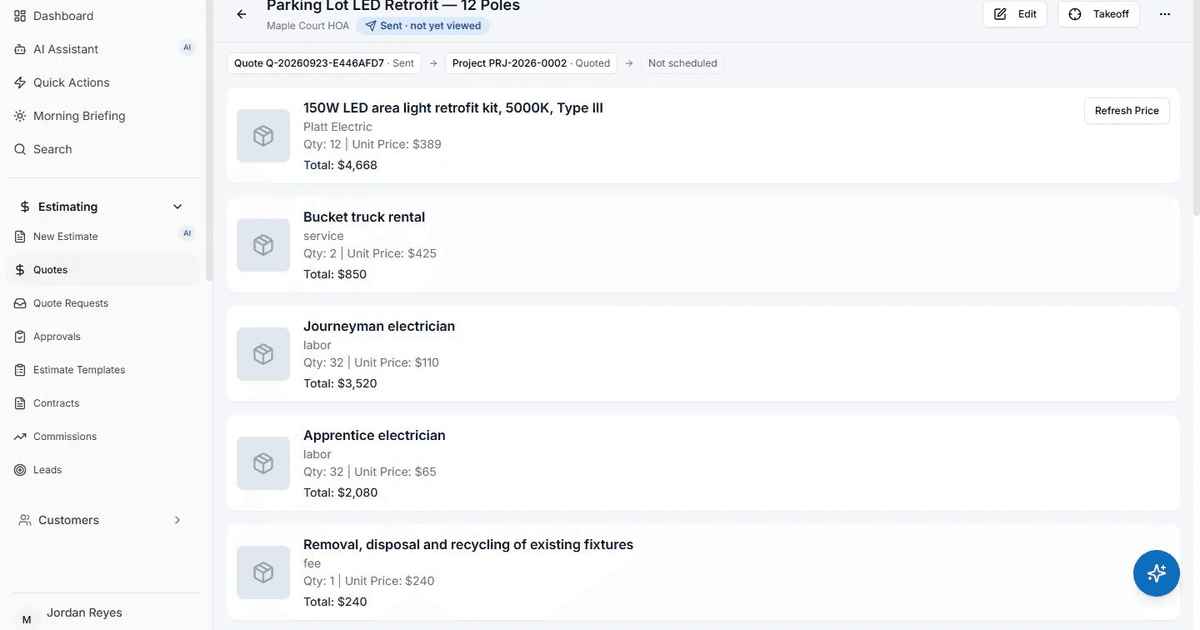Open the AI sparkle assistant floating button
Image resolution: width=1200 pixels, height=630 pixels.
click(1157, 573)
